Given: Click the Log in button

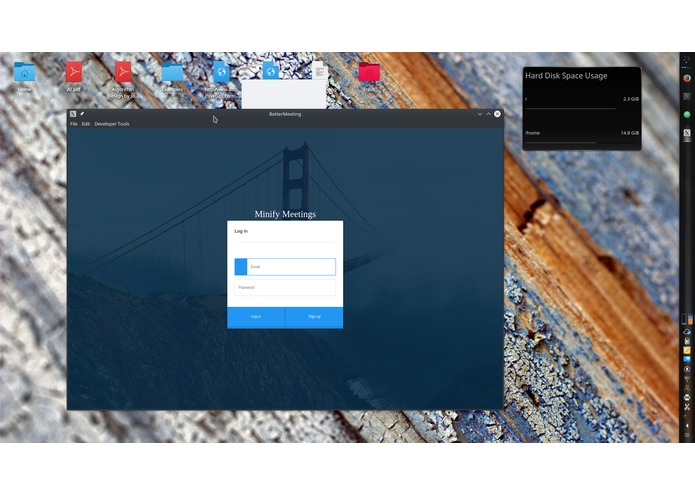Looking at the screenshot, I should [x=256, y=317].
